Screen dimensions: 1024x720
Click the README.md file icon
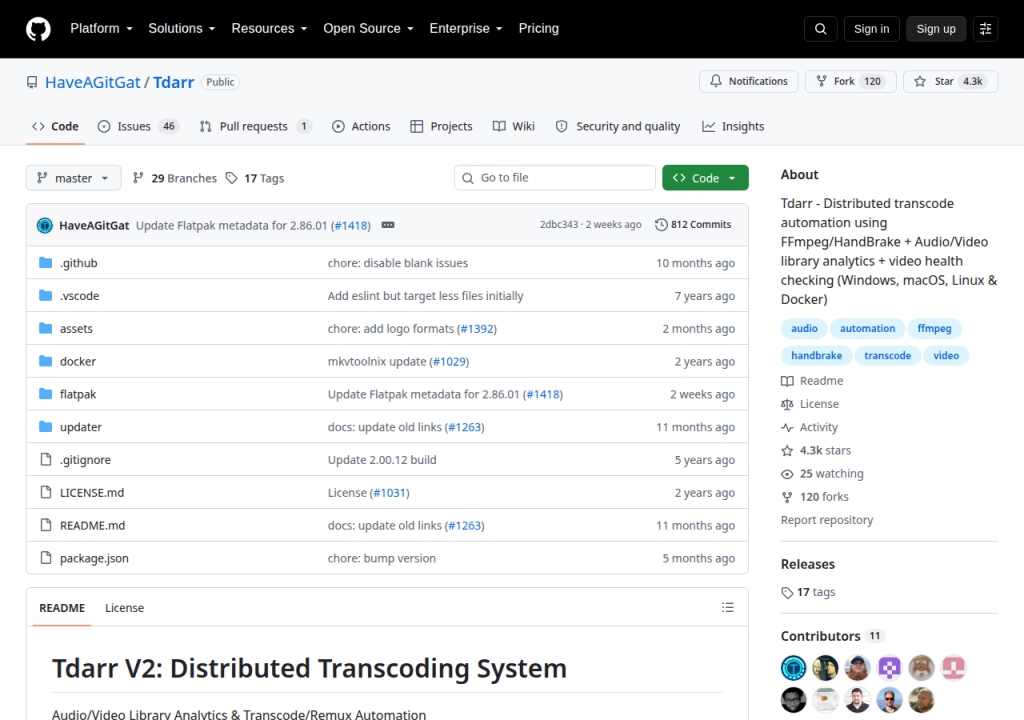[x=46, y=525]
